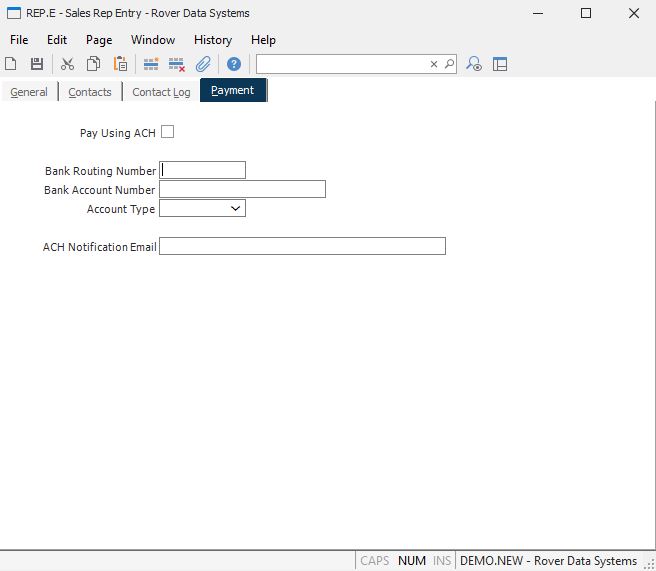Image resolution: width=656 pixels, height=571 pixels.
Task: Open the History menu
Action: coord(212,40)
